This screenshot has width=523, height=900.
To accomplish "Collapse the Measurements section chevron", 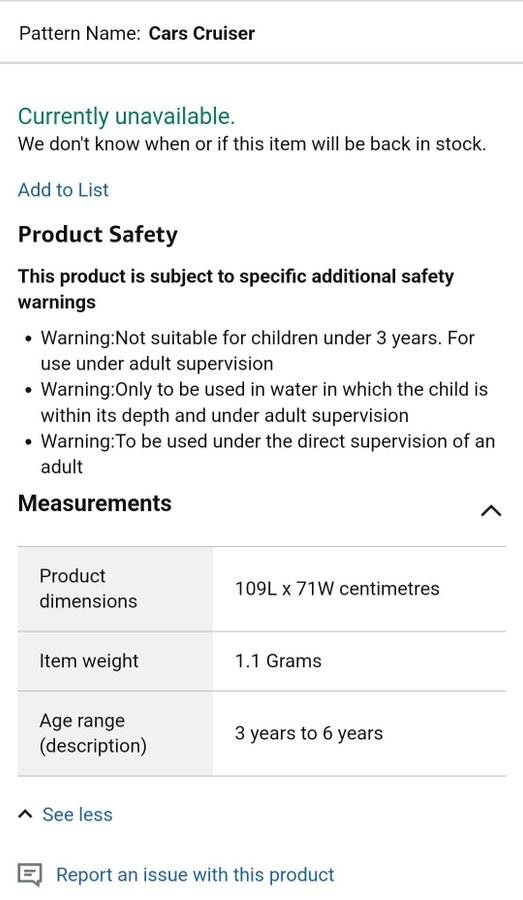I will click(x=490, y=510).
